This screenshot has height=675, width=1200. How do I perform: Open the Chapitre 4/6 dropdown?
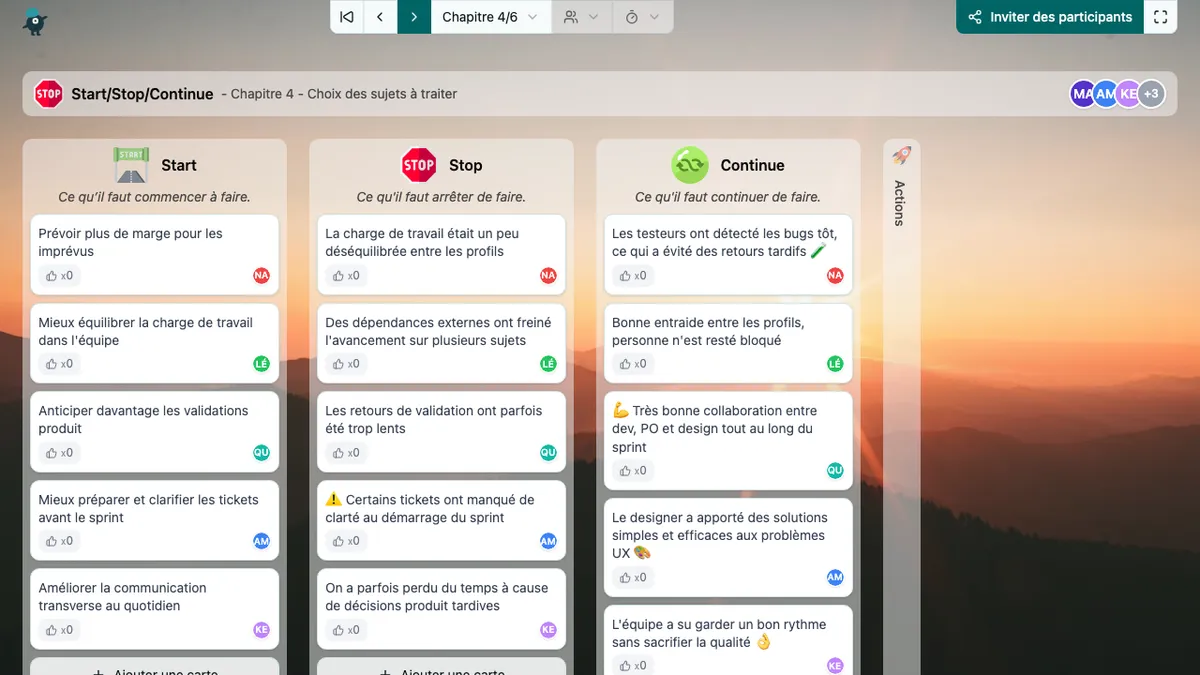point(490,17)
